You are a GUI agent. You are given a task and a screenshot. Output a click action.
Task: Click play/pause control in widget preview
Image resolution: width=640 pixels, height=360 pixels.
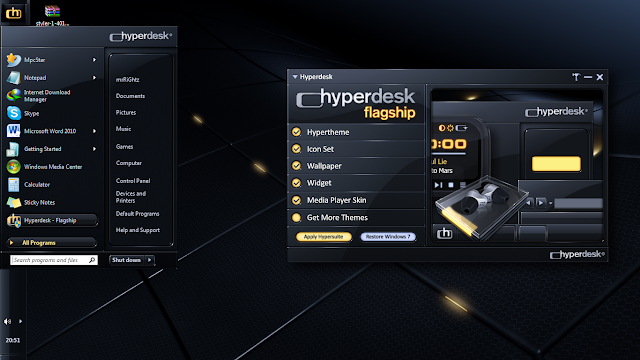click(x=438, y=185)
